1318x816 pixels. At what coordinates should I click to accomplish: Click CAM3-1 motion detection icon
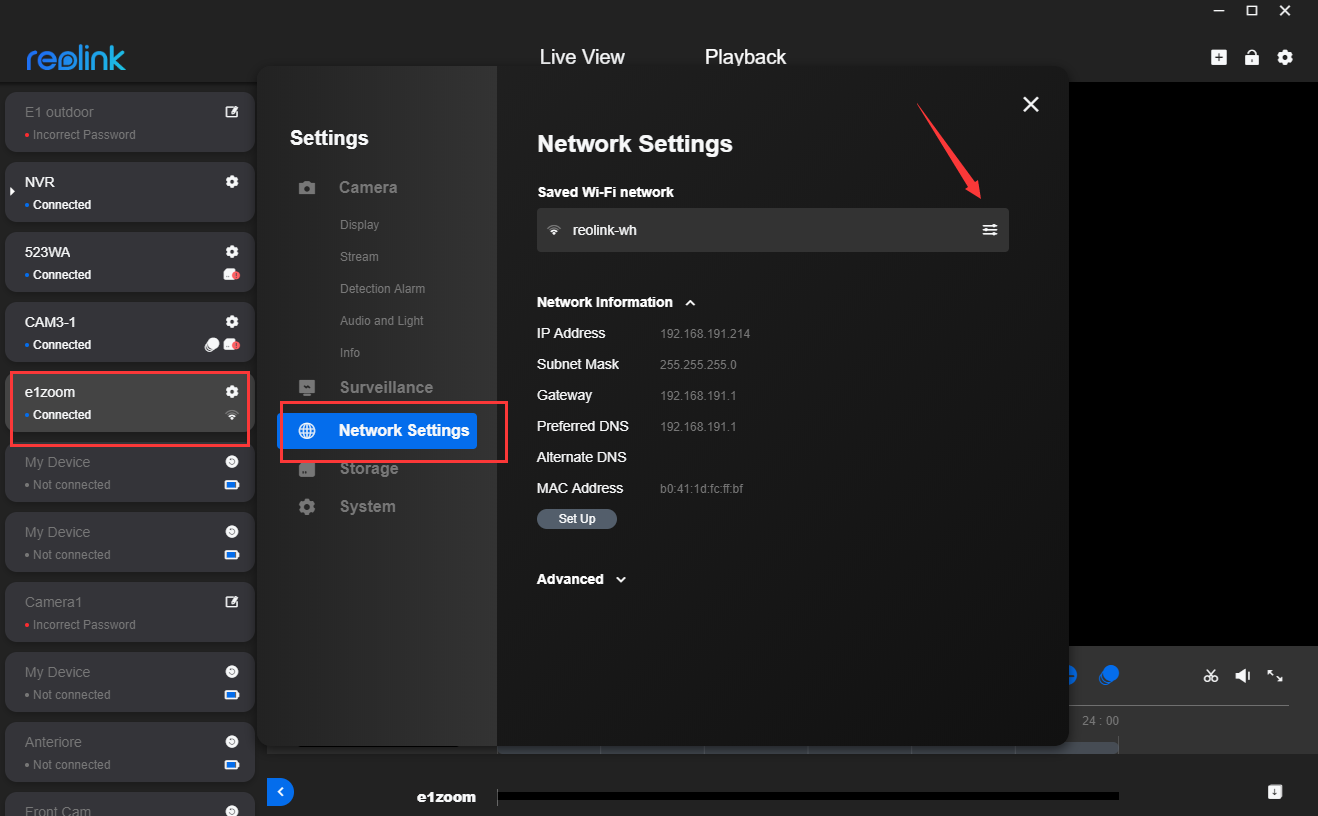coord(211,345)
